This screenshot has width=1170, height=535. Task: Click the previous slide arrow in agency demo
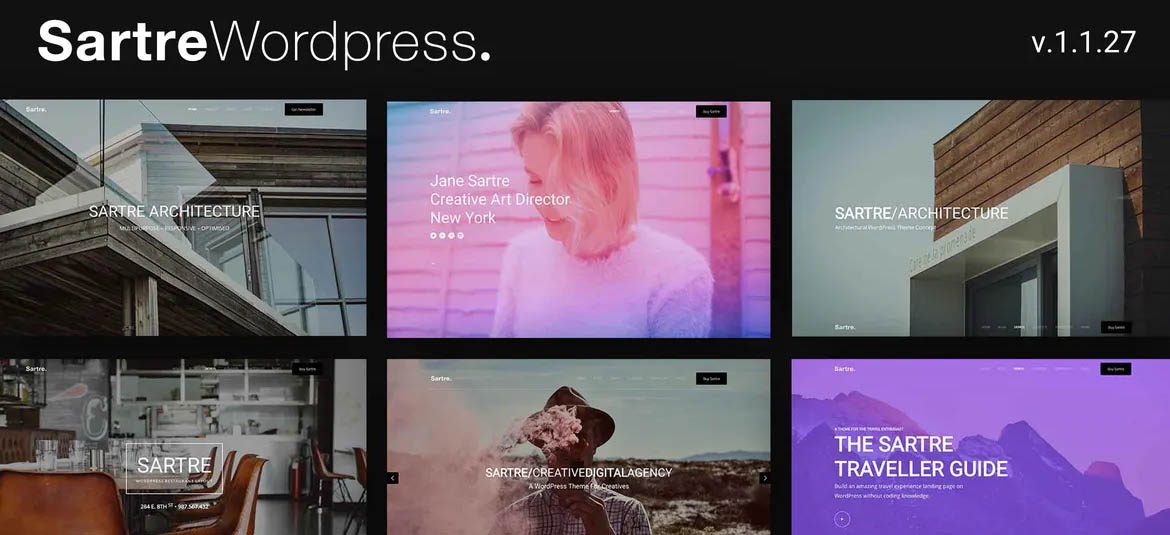392,478
